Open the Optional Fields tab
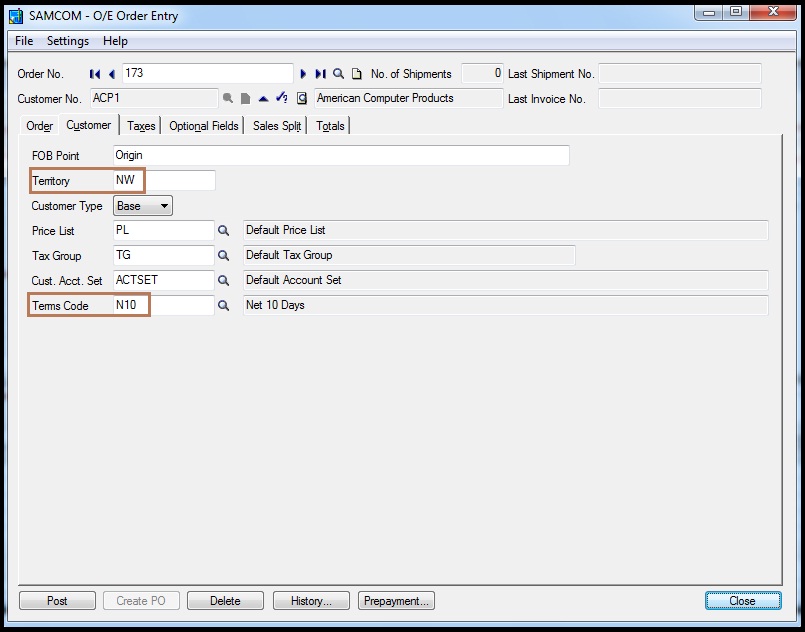The image size is (805, 632). point(203,126)
